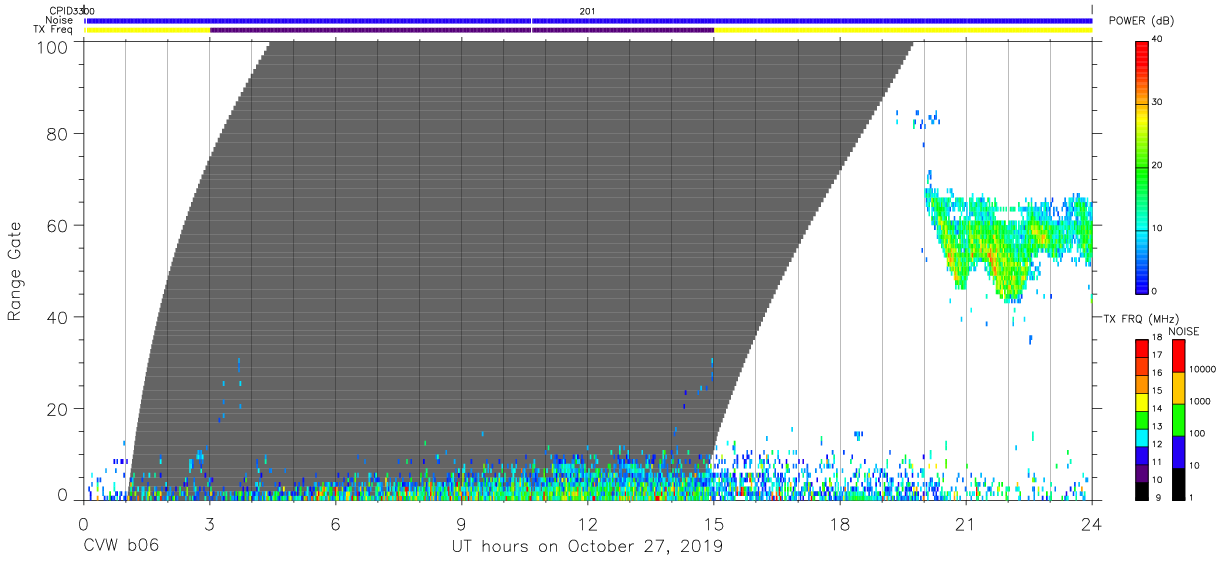Pick the red 17–18 MHz TX FRQ swatch
The width and height of the screenshot is (1228, 567).
pos(1141,348)
